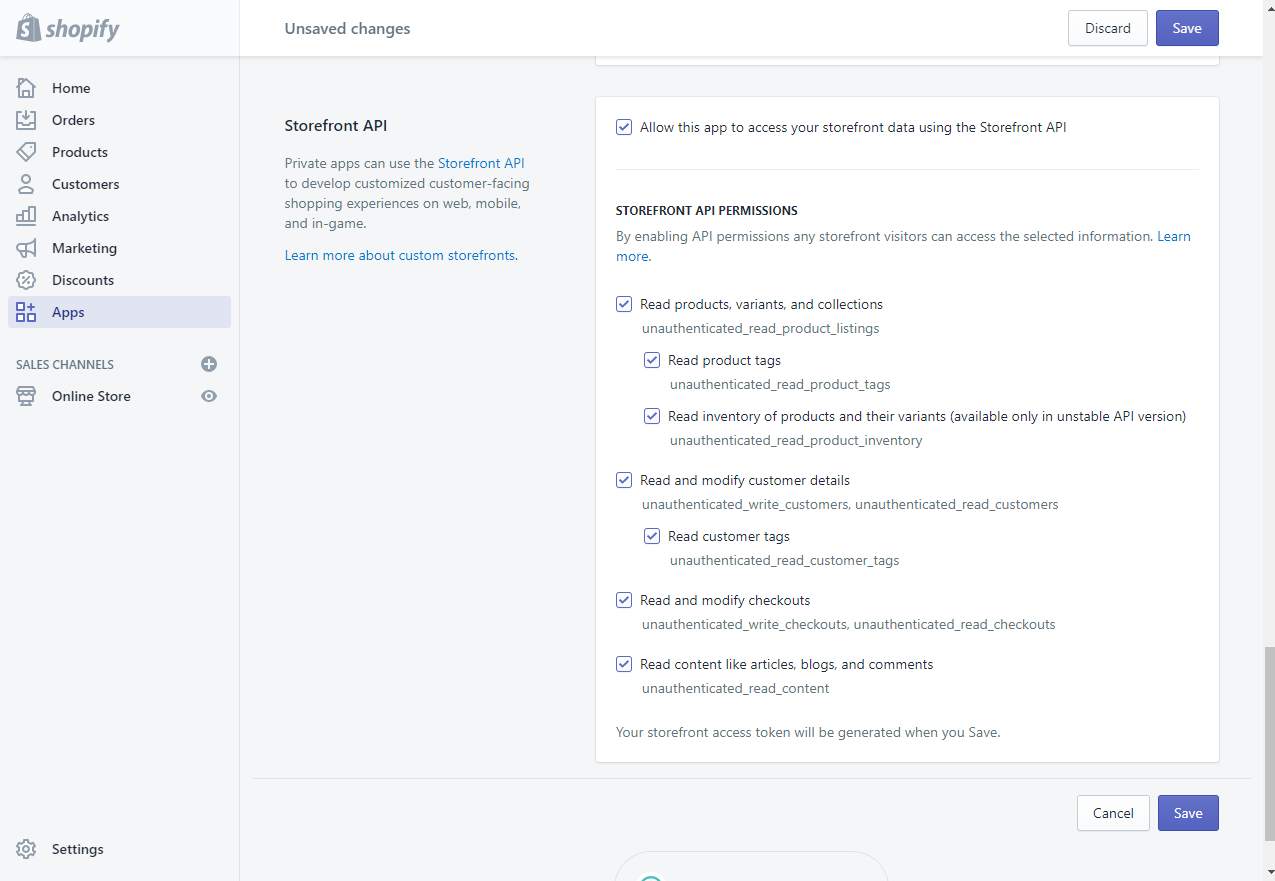Uncheck Allow this app Storefront API access
Image resolution: width=1275 pixels, height=881 pixels.
(624, 127)
